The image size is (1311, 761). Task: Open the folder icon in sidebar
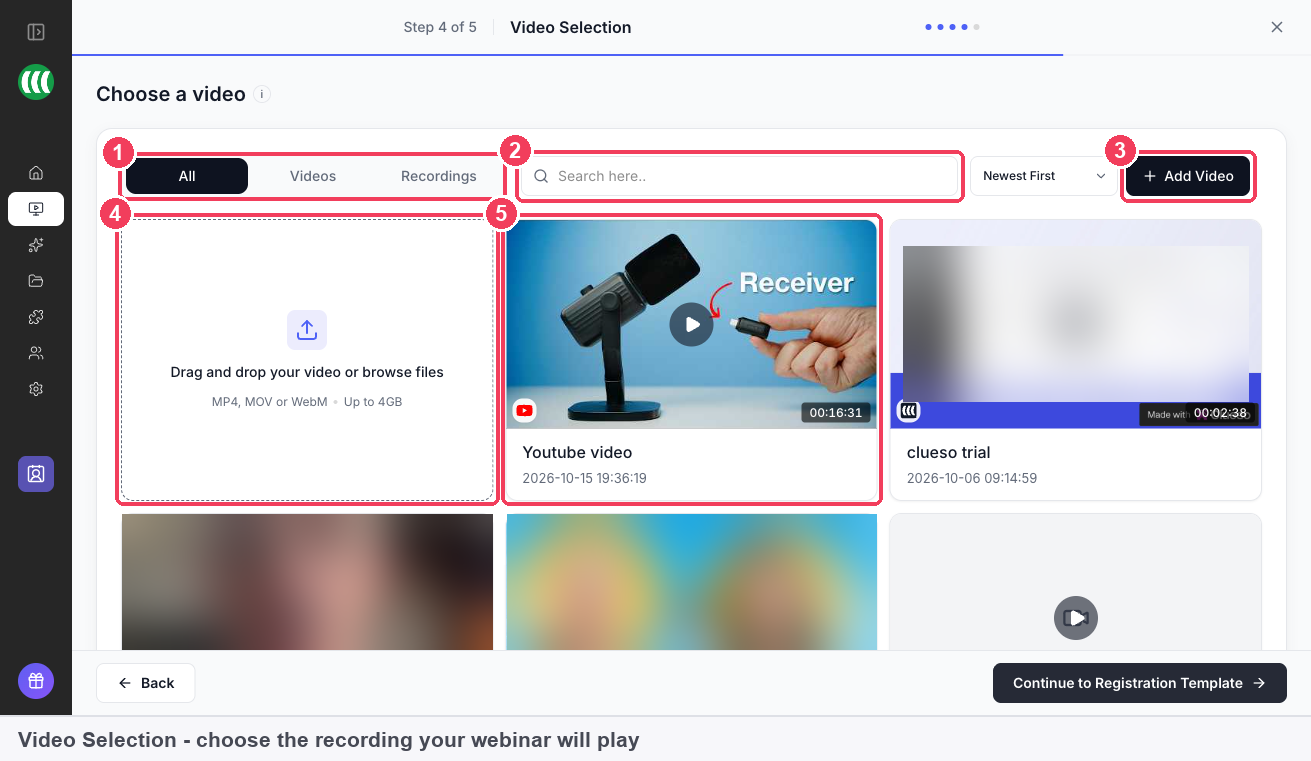[36, 281]
